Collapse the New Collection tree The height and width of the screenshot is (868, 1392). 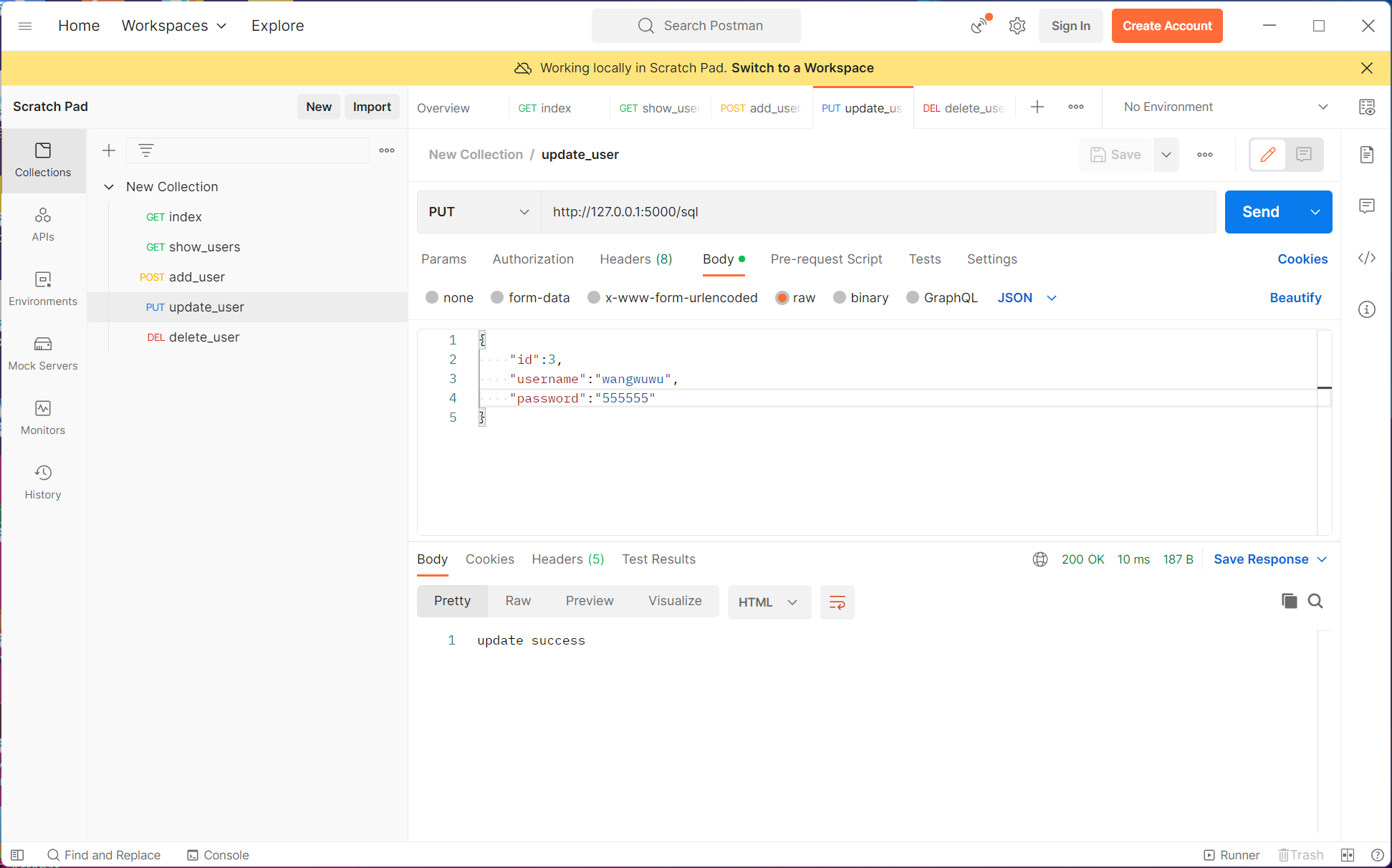pyautogui.click(x=109, y=187)
